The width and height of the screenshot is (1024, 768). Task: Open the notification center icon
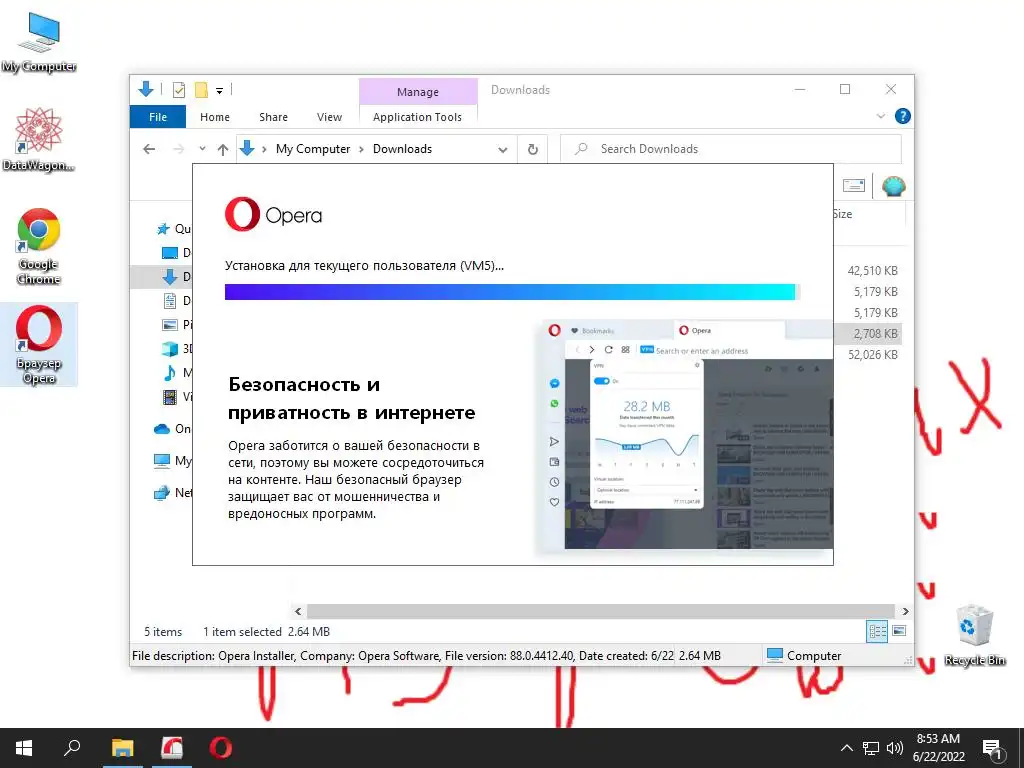pos(992,748)
